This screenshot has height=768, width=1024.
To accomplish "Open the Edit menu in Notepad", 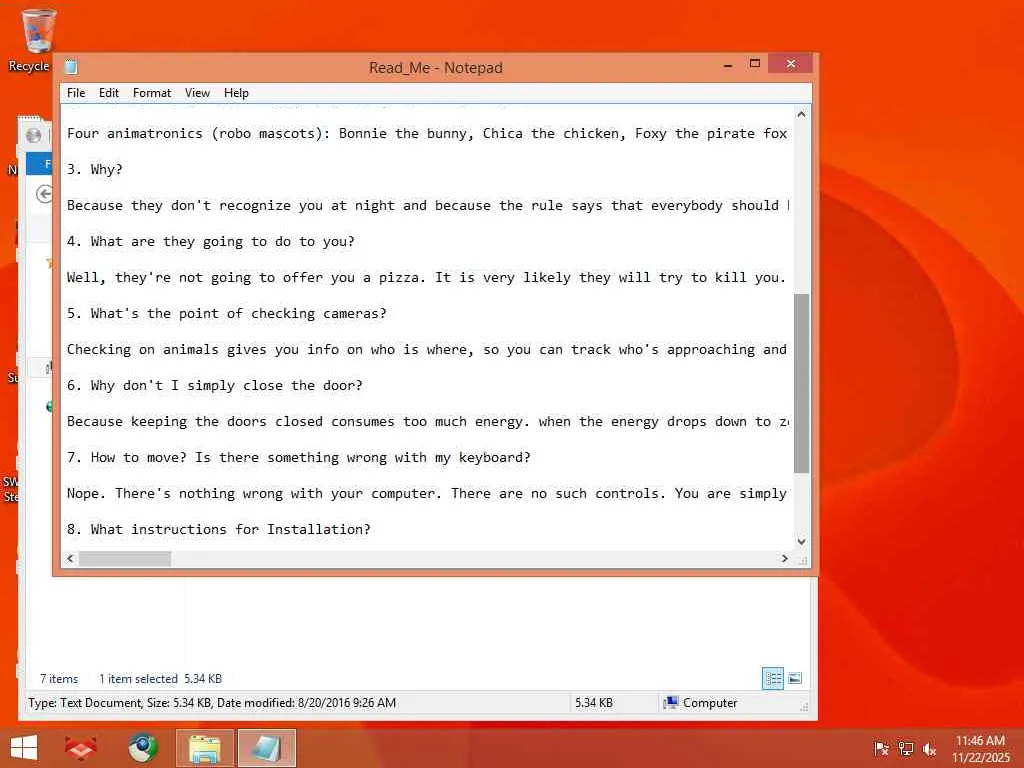I will pos(108,93).
